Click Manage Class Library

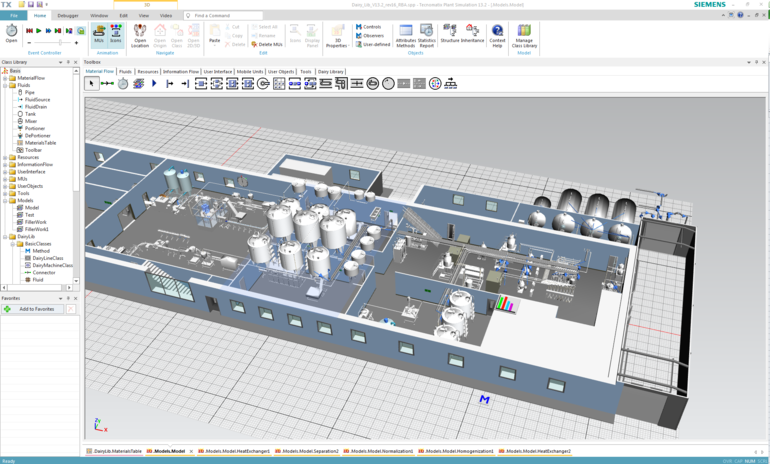click(524, 35)
